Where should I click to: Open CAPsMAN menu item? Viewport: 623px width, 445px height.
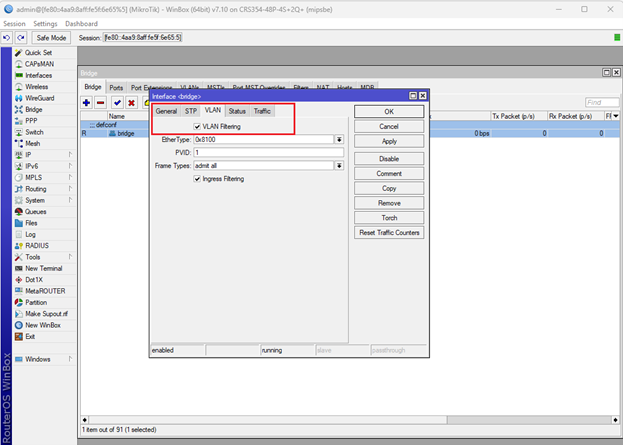click(x=39, y=64)
